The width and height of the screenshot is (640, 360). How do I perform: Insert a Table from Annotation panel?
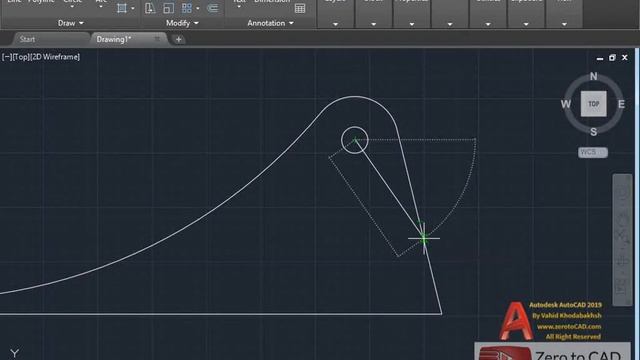tap(300, 9)
